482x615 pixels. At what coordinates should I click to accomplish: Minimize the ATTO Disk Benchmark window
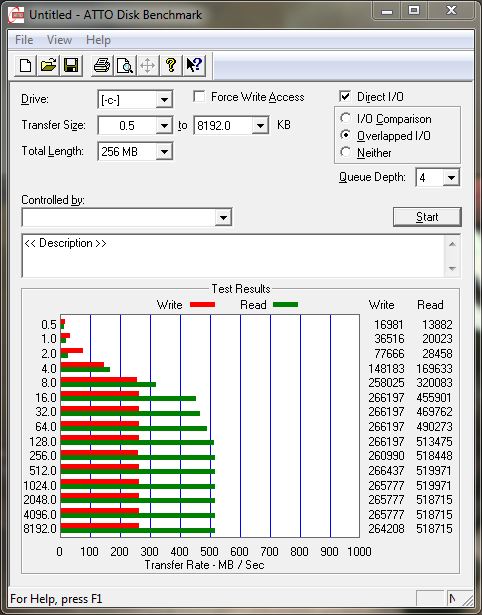[x=387, y=11]
